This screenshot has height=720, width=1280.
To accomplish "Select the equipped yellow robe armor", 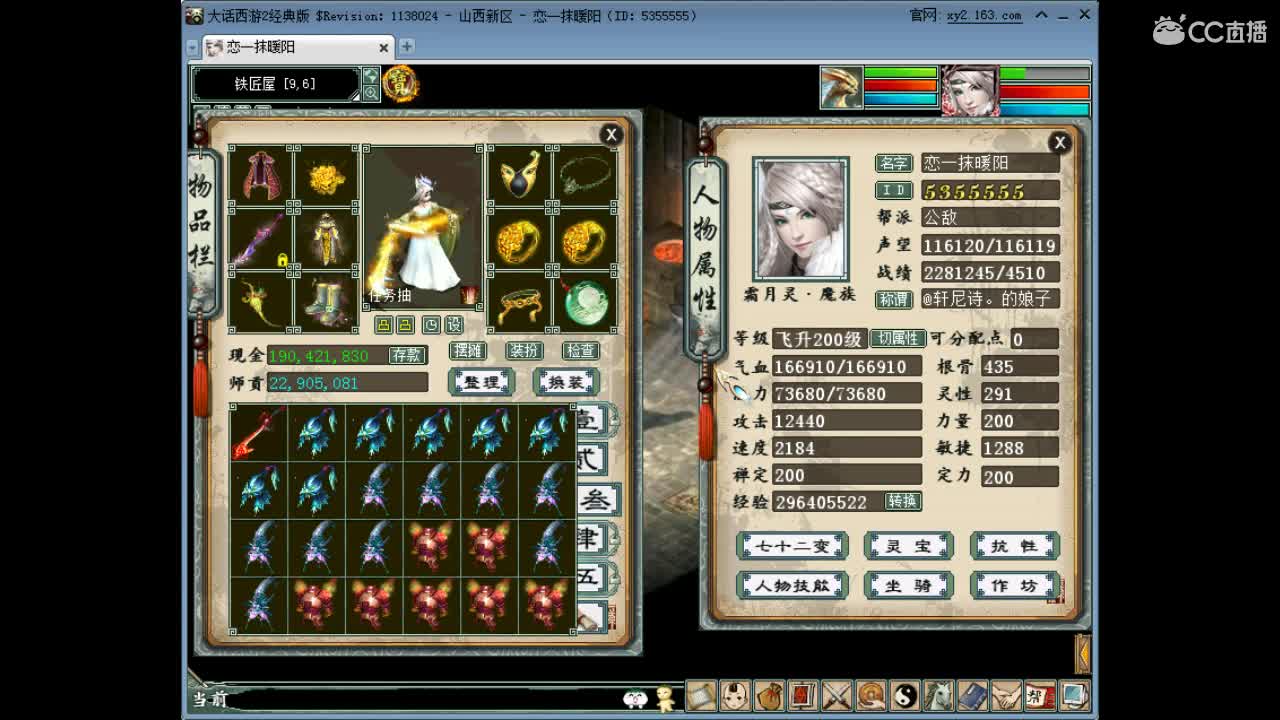I will pyautogui.click(x=326, y=240).
